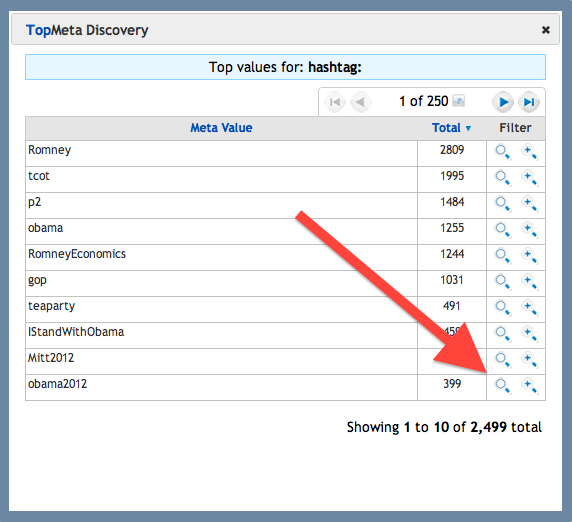Click the total value 1031

pos(452,280)
